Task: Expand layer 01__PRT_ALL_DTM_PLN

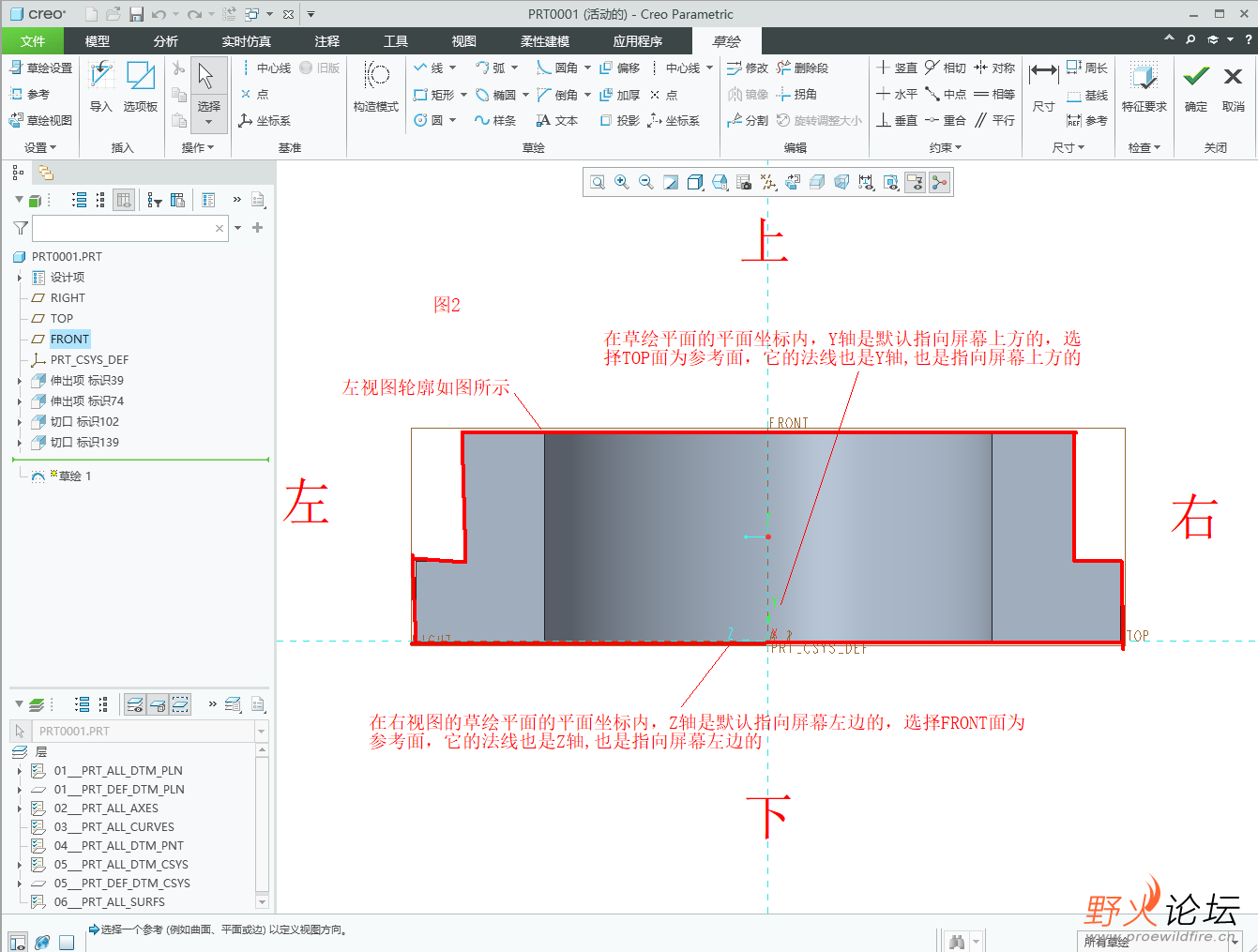Action: tap(20, 770)
